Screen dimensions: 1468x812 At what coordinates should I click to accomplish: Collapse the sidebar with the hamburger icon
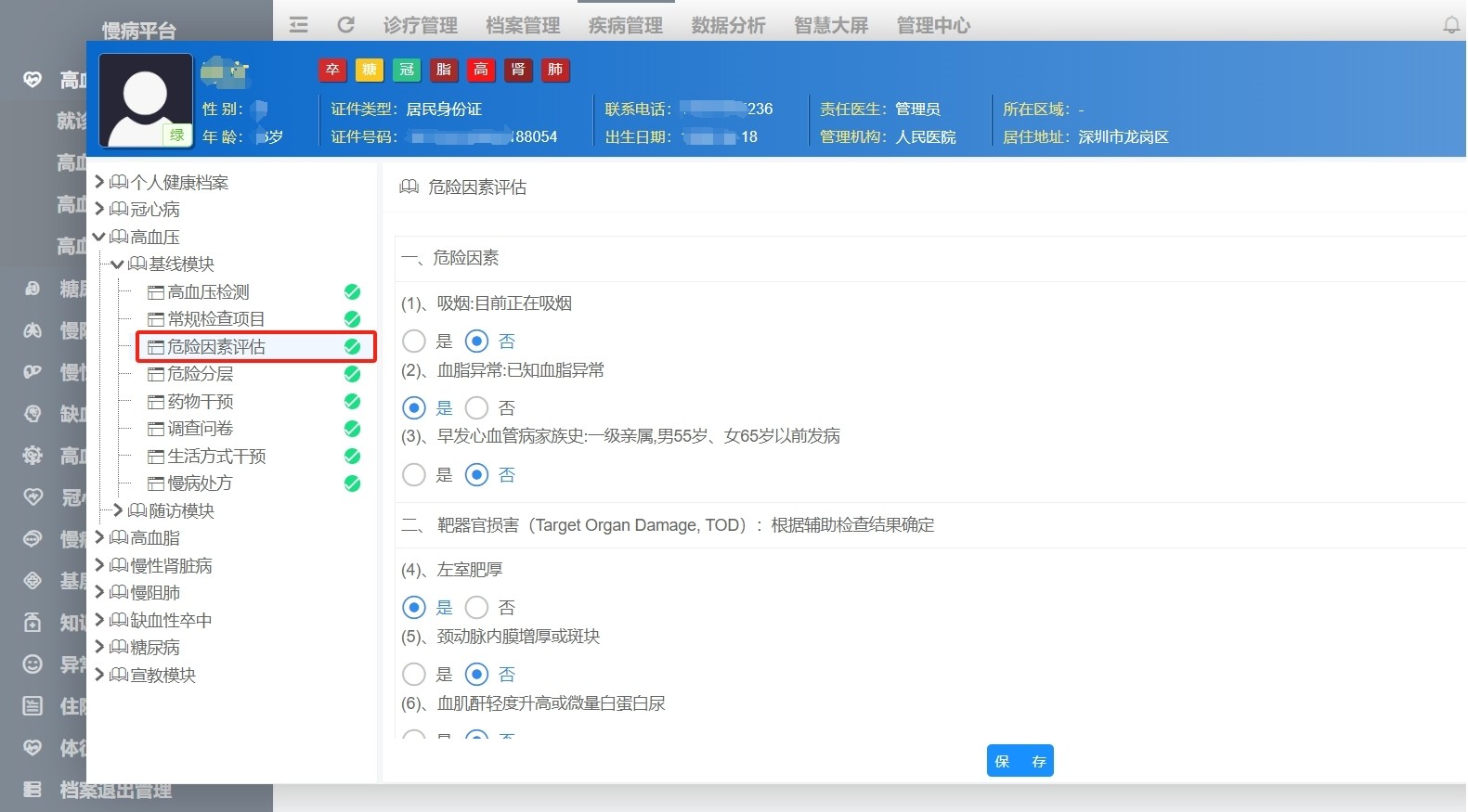click(x=298, y=25)
